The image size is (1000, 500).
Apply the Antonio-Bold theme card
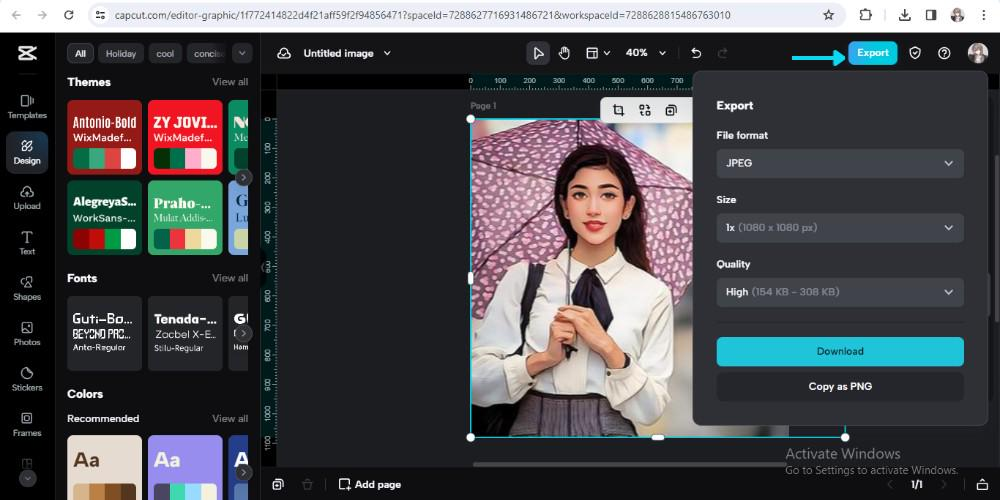click(x=105, y=137)
